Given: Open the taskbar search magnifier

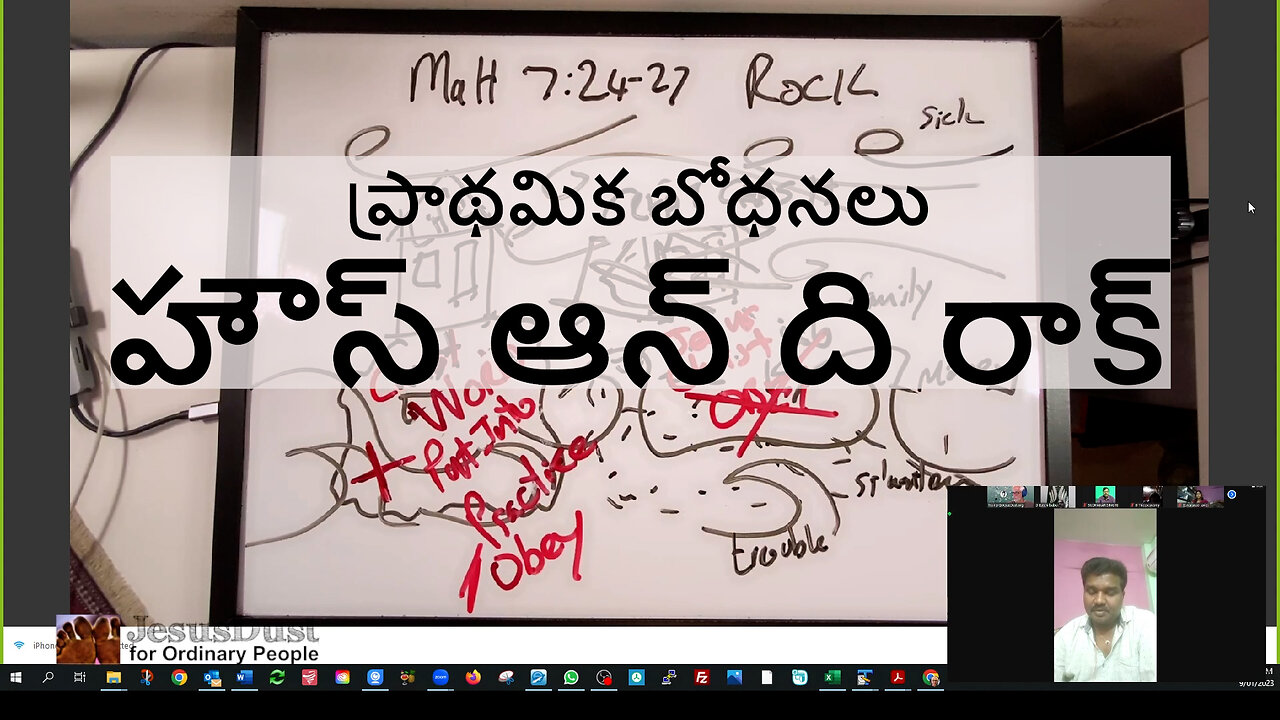Looking at the screenshot, I should tap(48, 677).
